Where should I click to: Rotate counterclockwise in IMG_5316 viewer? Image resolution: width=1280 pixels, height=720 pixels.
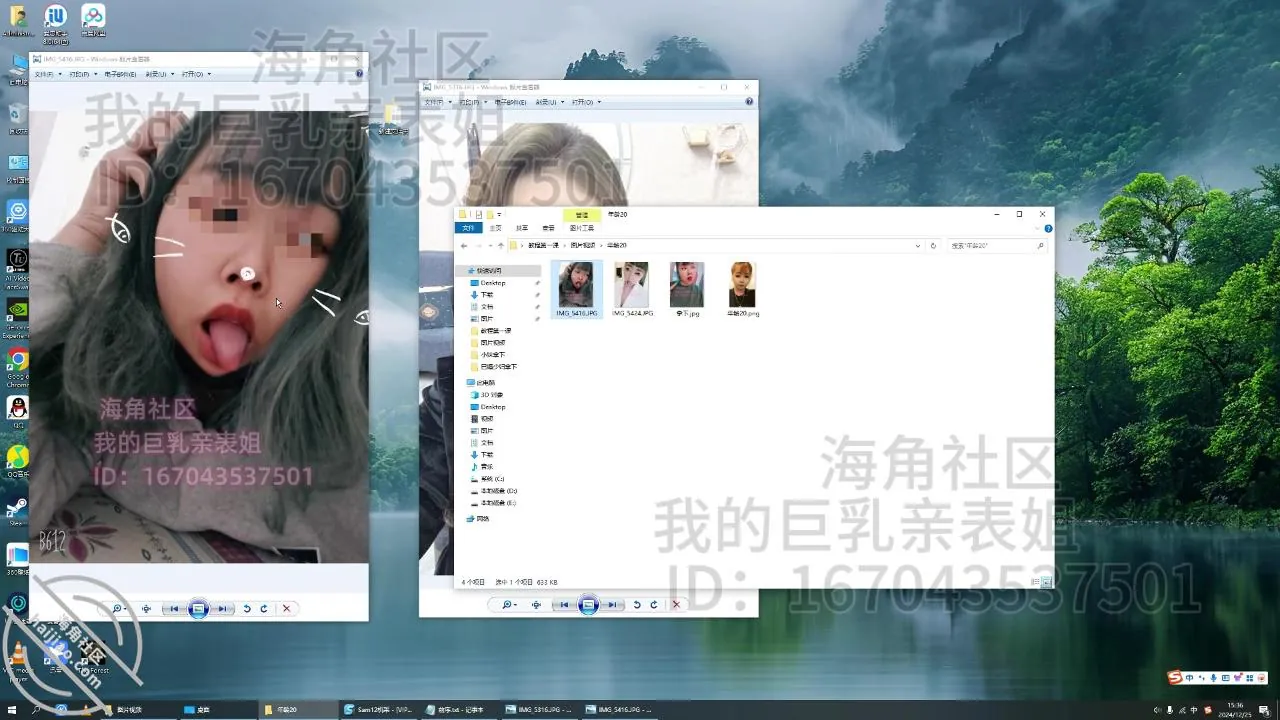637,604
